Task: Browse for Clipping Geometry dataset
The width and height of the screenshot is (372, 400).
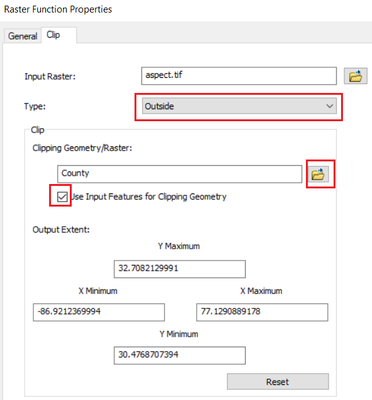Action: tap(318, 174)
